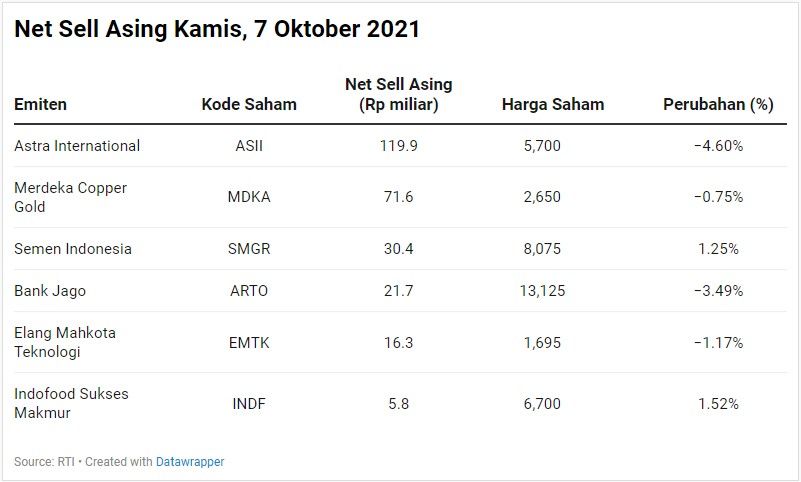801x482 pixels.
Task: Select the Elang Mahkota Teknologi cell
Action: (x=64, y=342)
